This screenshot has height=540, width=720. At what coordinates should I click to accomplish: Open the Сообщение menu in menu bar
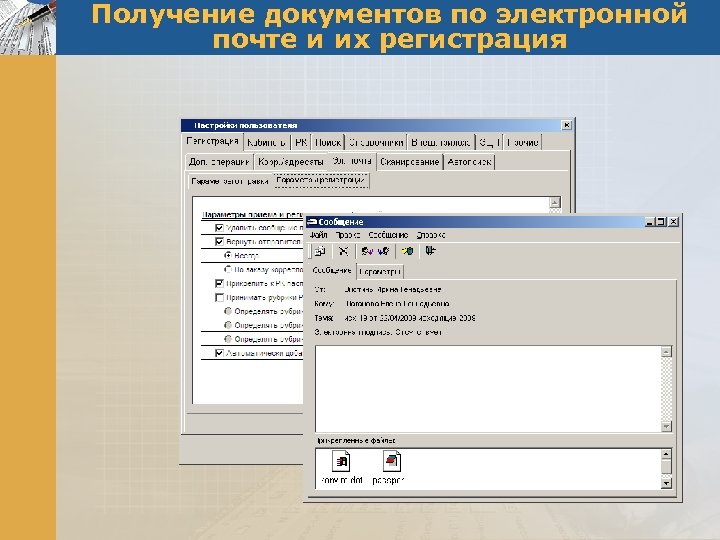[x=388, y=235]
